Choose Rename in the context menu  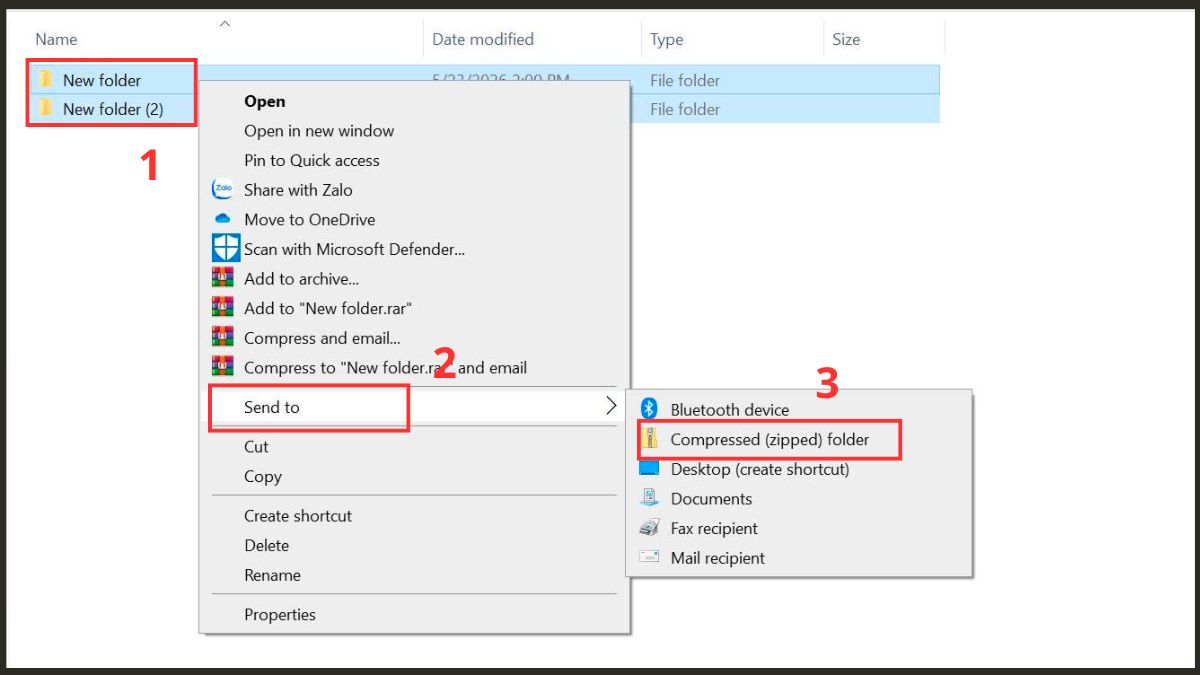pyautogui.click(x=272, y=575)
